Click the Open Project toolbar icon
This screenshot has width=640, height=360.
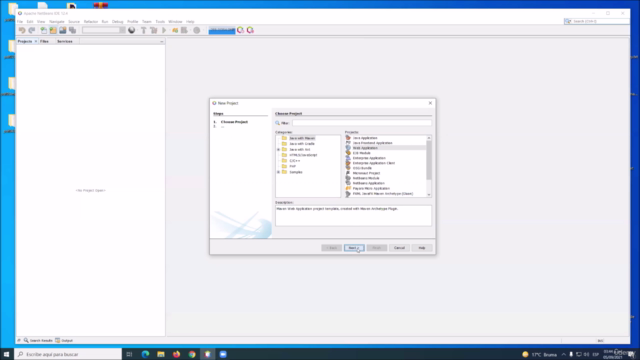click(x=62, y=30)
